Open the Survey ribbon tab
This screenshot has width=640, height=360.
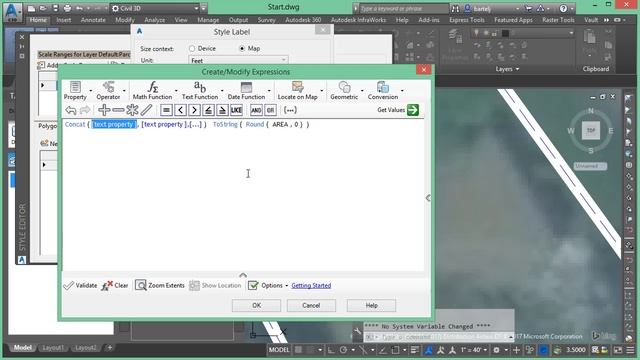click(267, 20)
